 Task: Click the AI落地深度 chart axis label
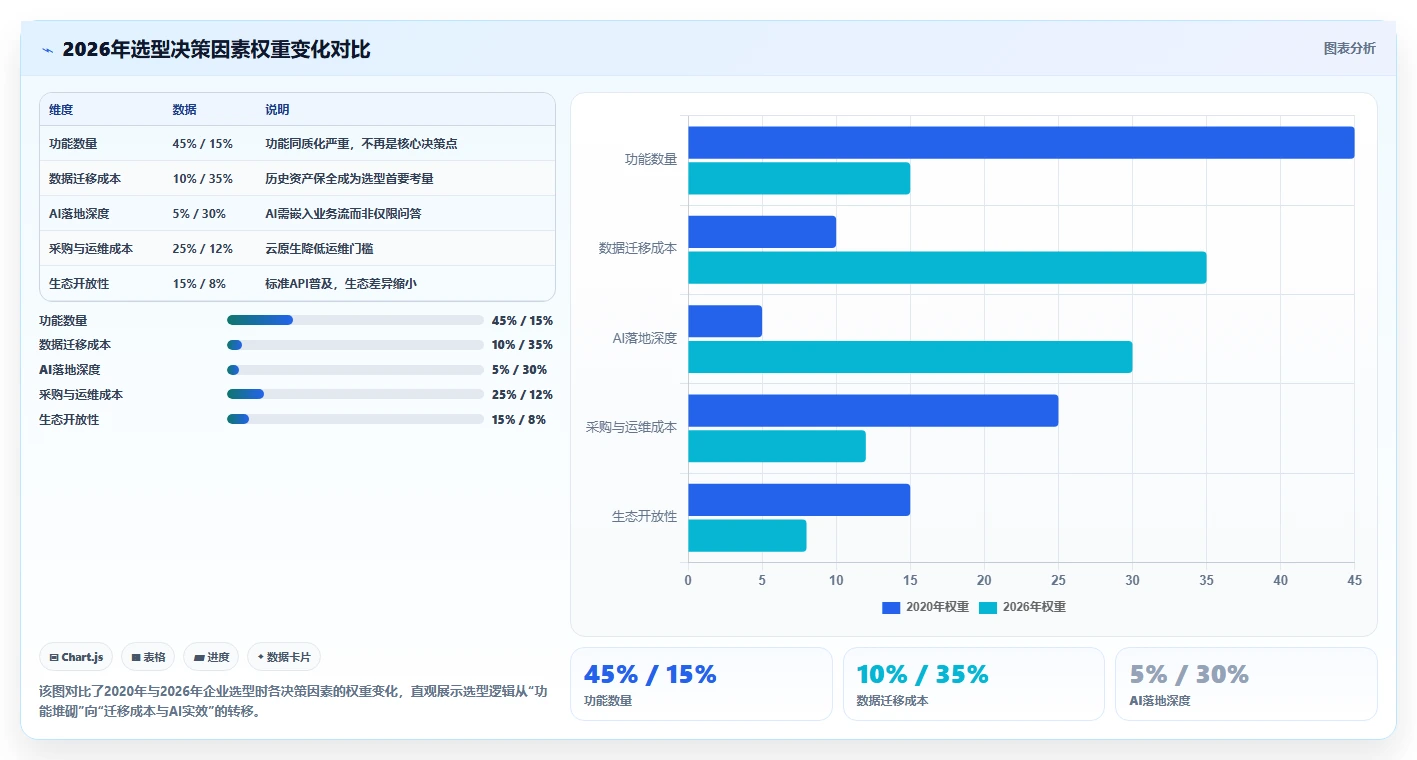point(645,339)
